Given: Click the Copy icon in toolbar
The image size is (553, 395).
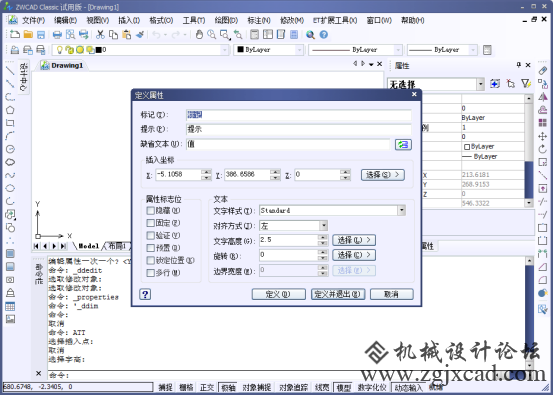Looking at the screenshot, I should pyautogui.click(x=114, y=35).
